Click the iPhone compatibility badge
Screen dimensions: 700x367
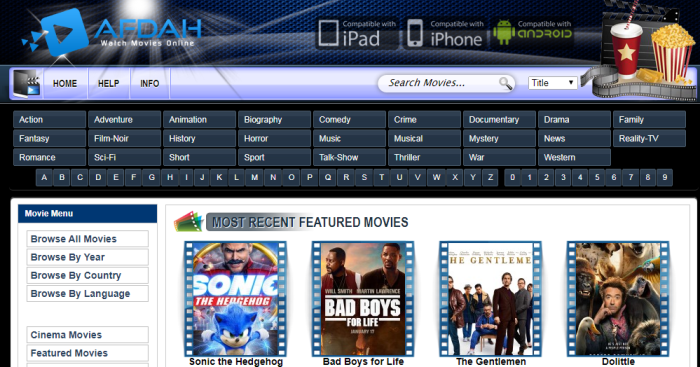coord(445,33)
